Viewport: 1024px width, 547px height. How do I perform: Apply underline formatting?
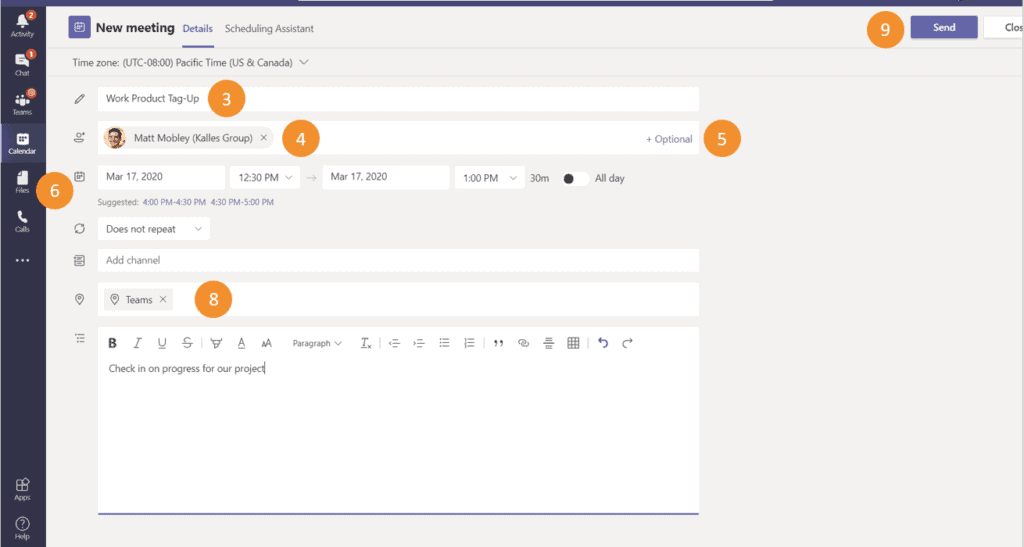pyautogui.click(x=162, y=343)
